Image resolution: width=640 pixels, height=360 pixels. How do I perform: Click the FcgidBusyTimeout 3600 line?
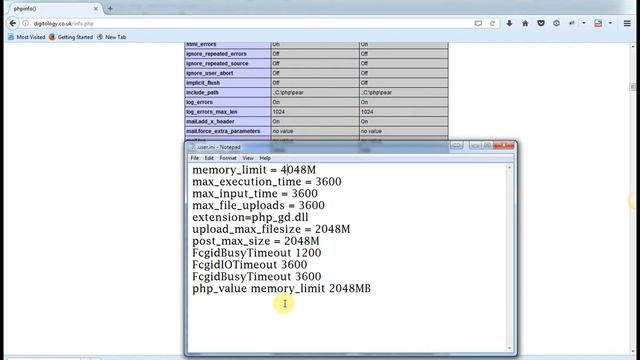click(257, 276)
